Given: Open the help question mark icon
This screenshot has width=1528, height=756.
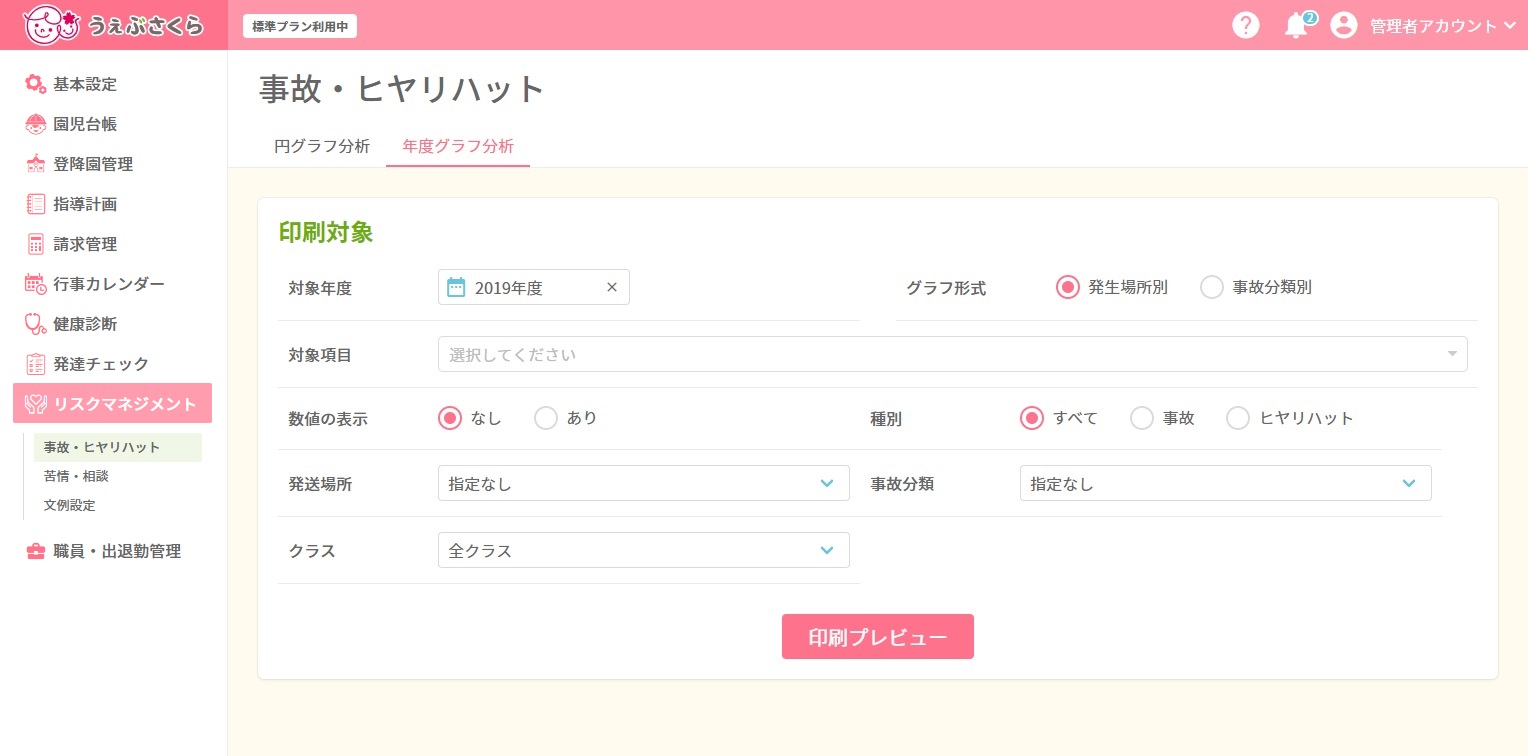Looking at the screenshot, I should (1245, 25).
